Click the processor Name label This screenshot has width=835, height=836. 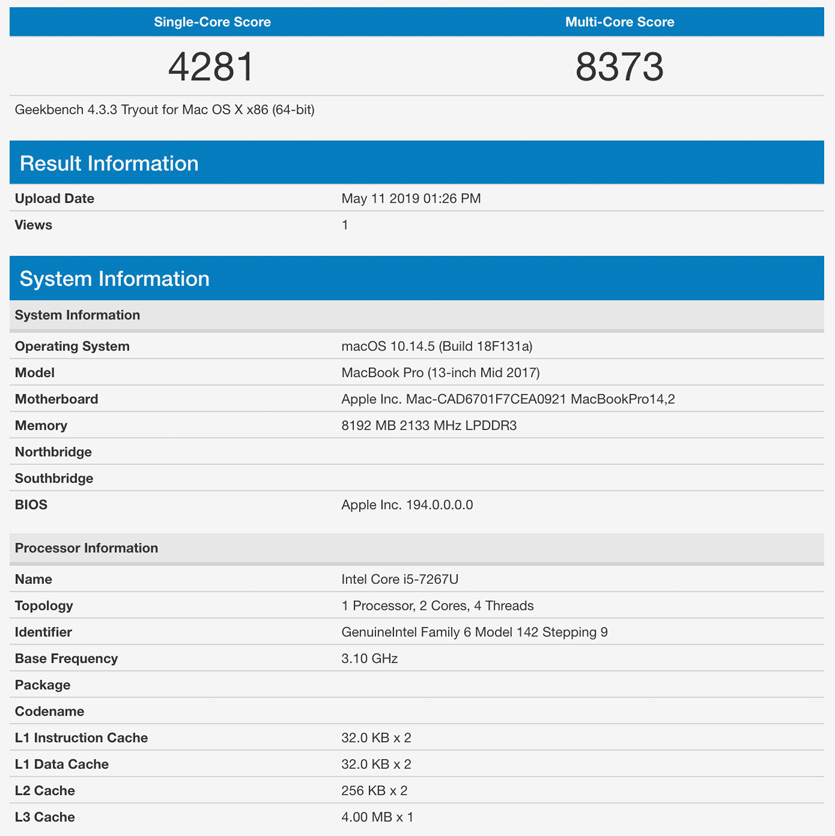point(33,580)
